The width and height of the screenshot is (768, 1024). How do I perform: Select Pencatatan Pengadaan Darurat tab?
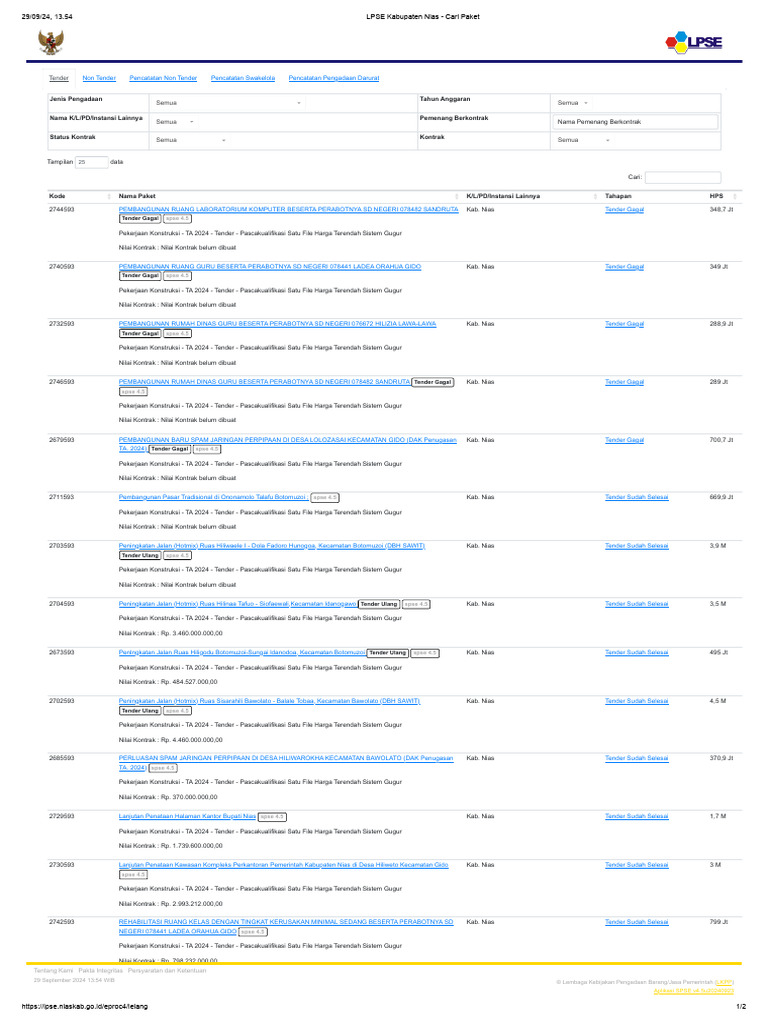tap(334, 78)
